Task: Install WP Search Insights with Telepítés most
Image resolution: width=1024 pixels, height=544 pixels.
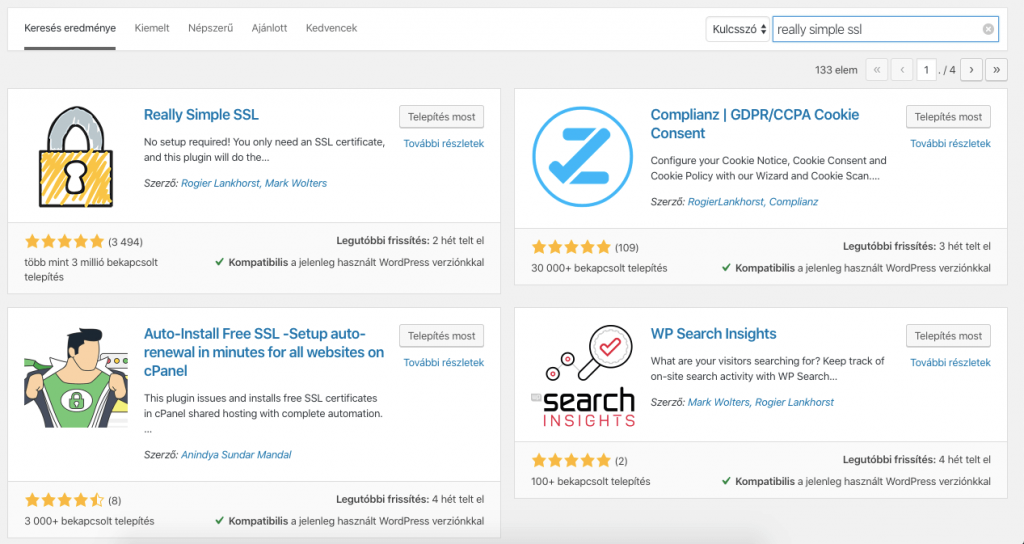Action: point(948,336)
